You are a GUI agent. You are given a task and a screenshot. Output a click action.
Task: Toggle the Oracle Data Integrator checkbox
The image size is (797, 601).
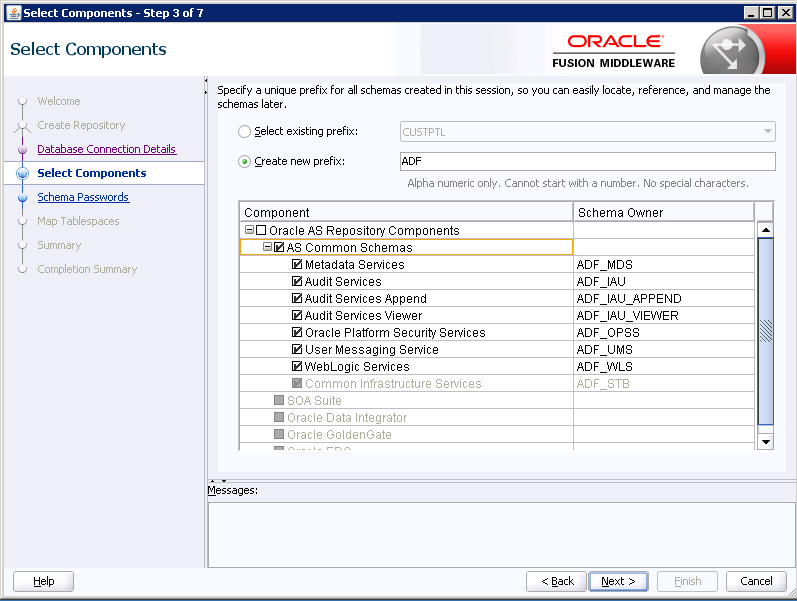point(279,417)
